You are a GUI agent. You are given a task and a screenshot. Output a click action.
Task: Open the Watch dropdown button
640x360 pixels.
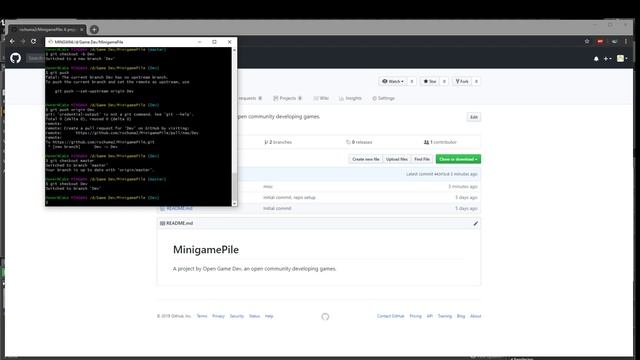coord(393,81)
